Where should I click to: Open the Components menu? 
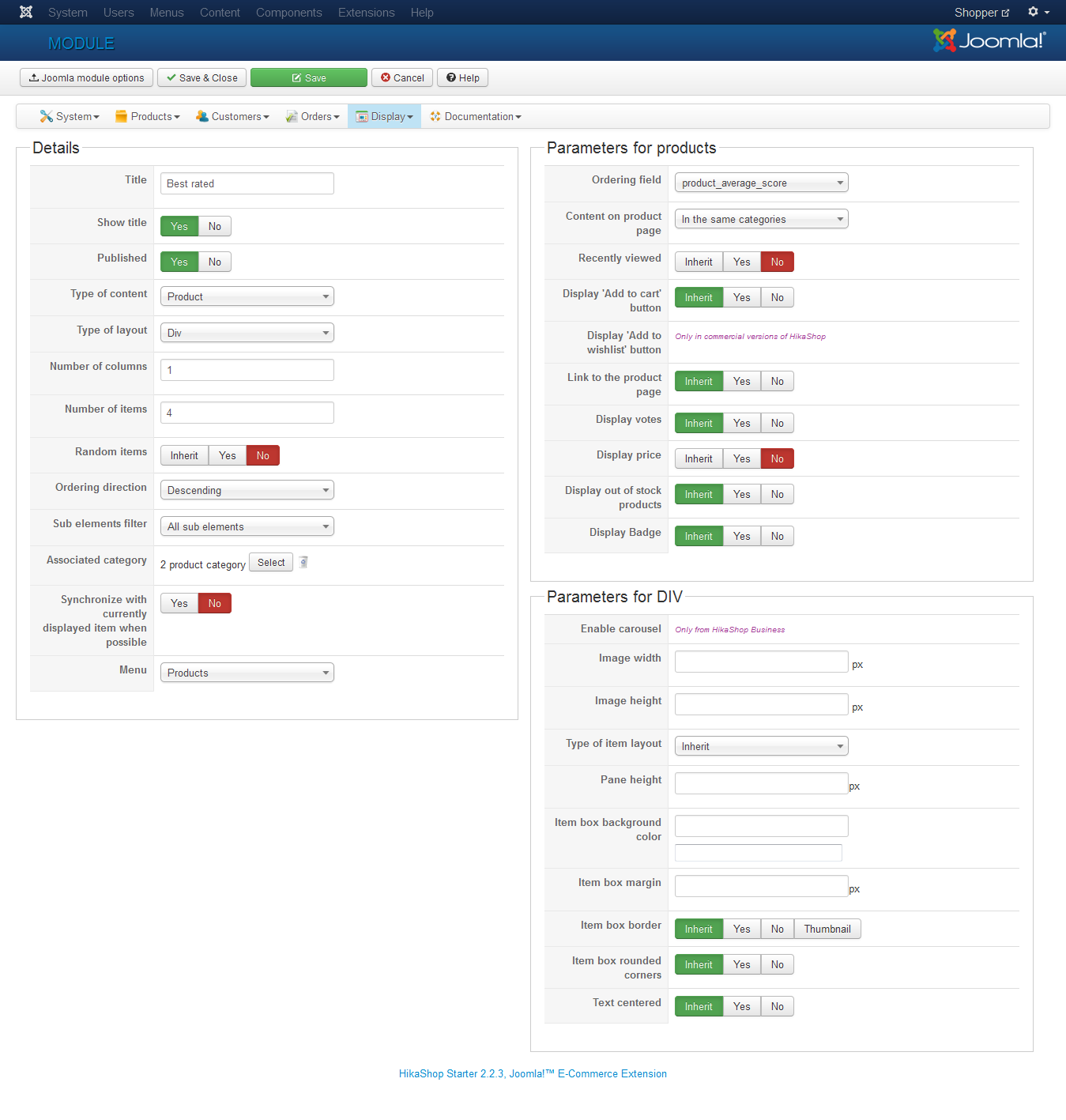(x=289, y=13)
